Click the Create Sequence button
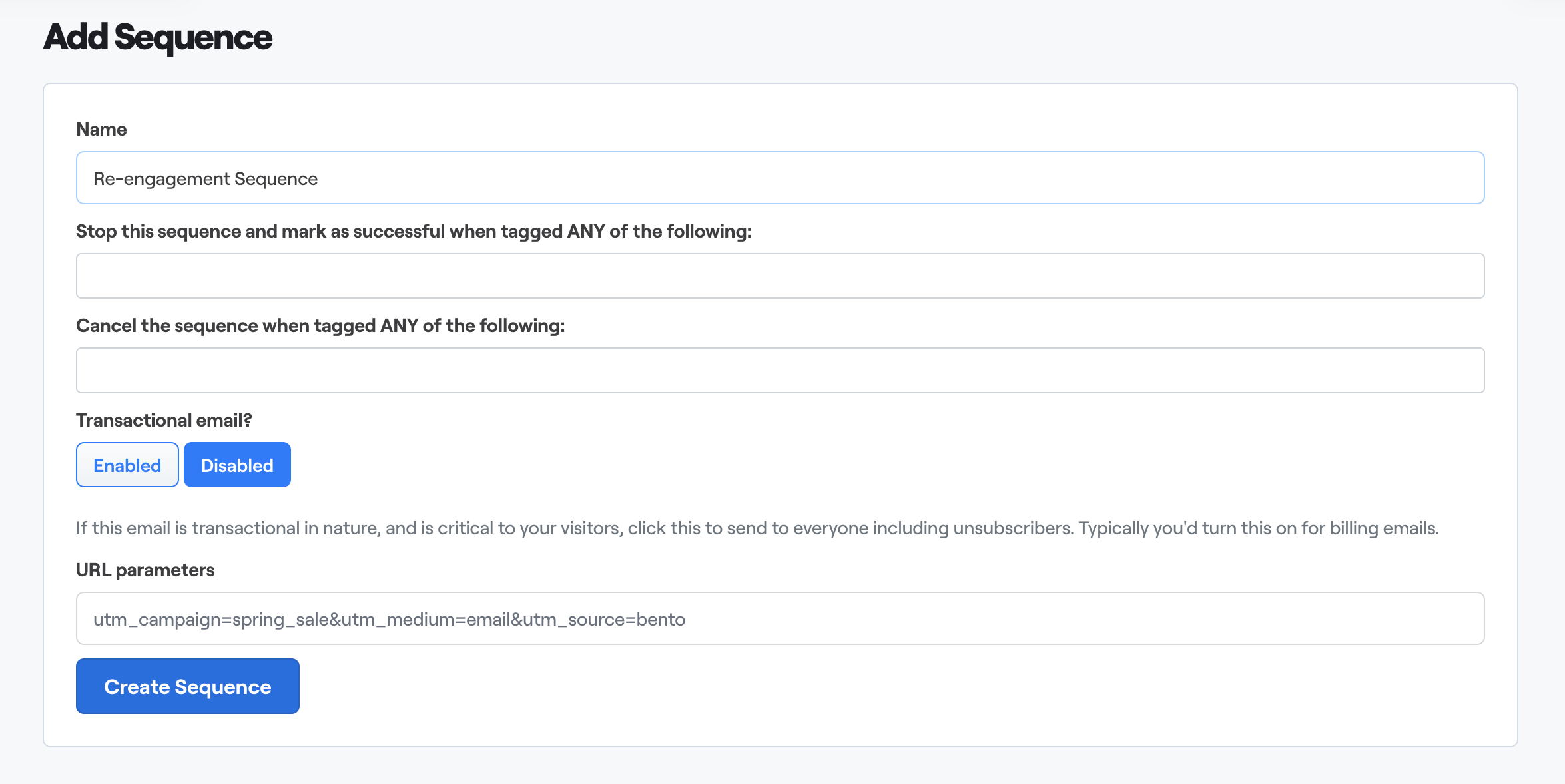The height and width of the screenshot is (784, 1565). pos(187,686)
